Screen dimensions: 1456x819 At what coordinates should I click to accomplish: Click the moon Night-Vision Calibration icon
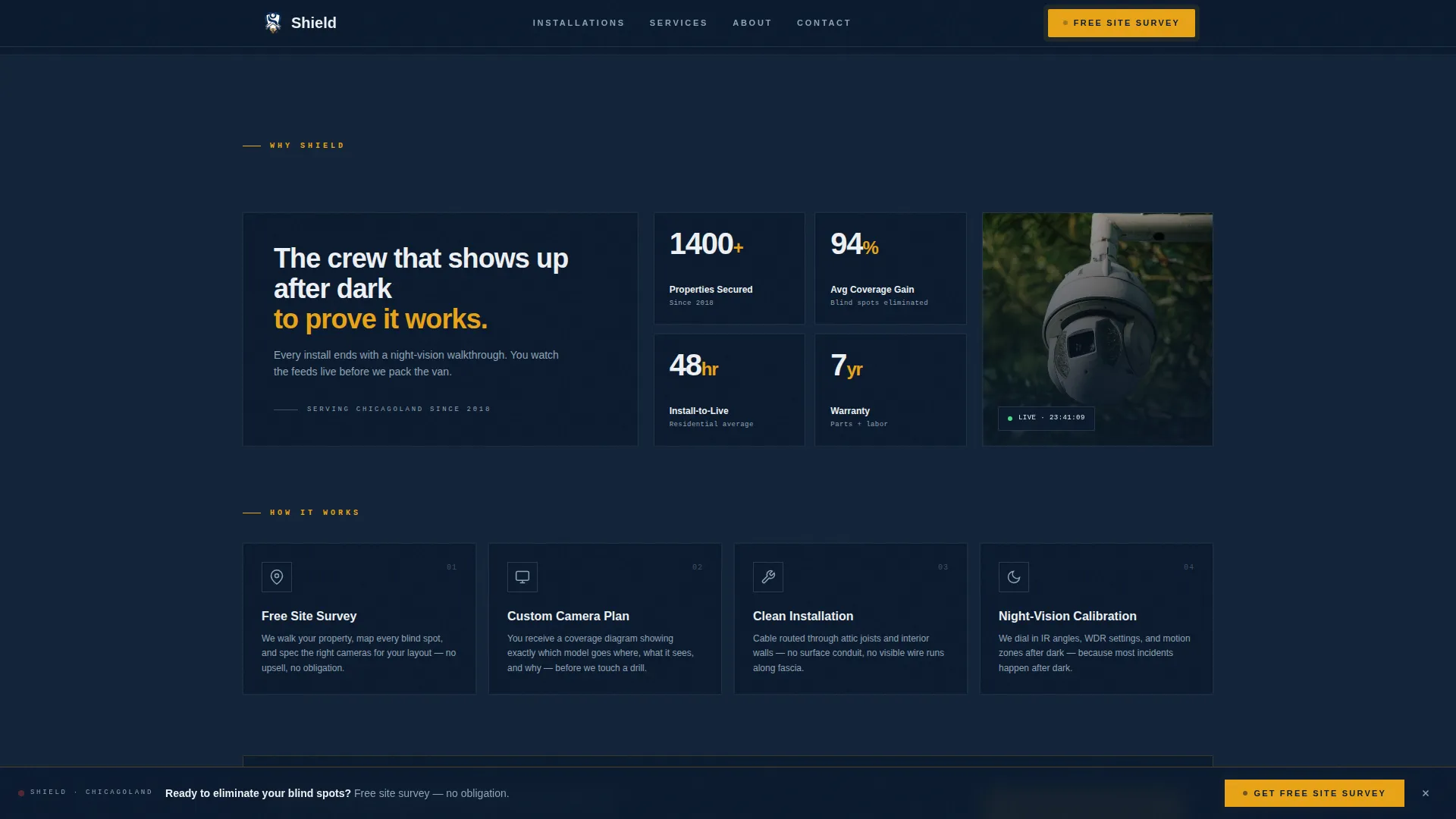[x=1014, y=577]
